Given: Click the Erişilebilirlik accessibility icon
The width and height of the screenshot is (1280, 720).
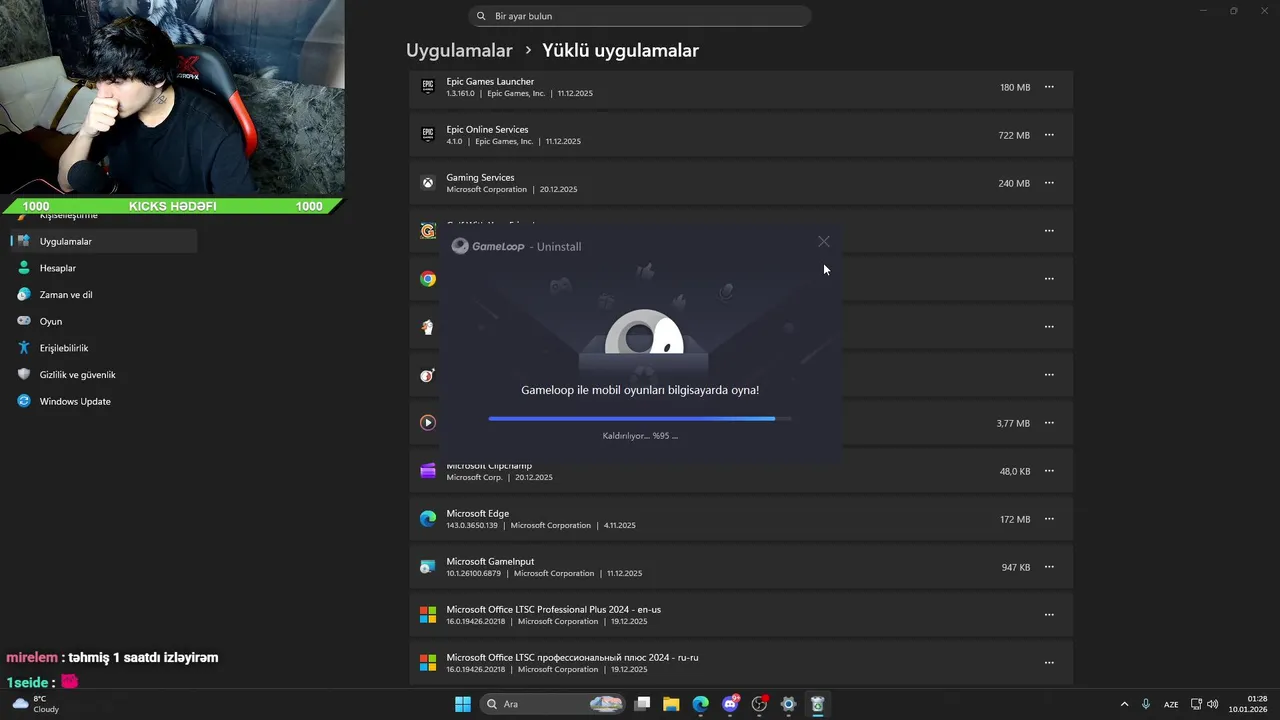Looking at the screenshot, I should point(24,348).
